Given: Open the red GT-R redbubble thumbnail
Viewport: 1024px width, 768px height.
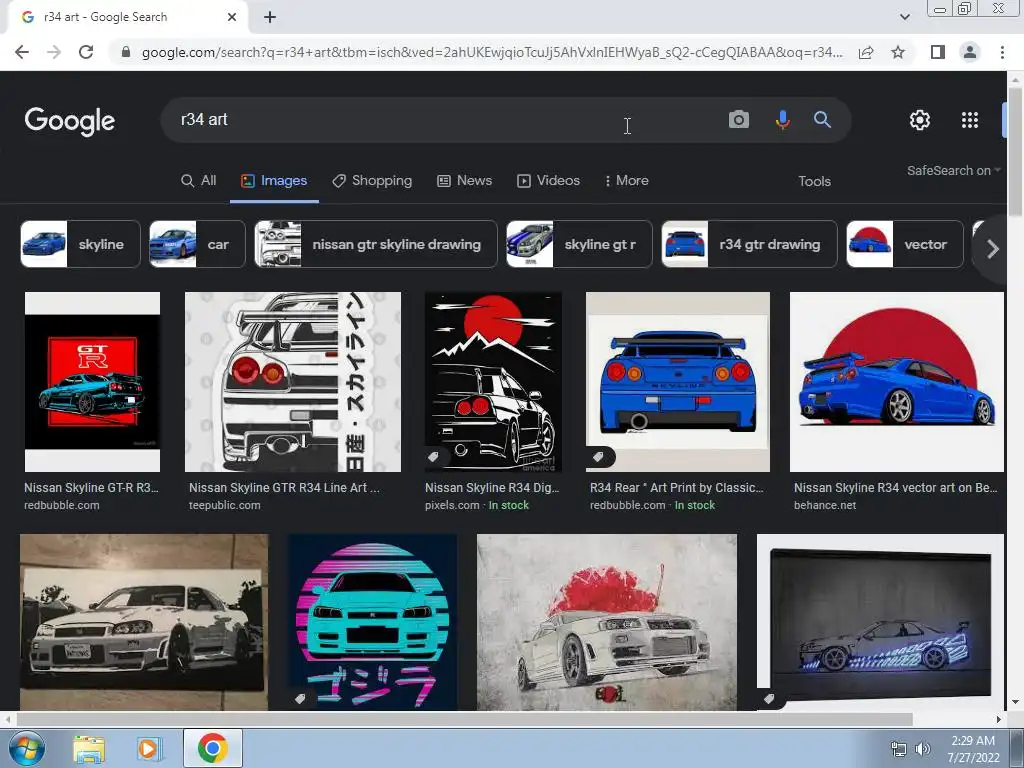Looking at the screenshot, I should pyautogui.click(x=92, y=382).
